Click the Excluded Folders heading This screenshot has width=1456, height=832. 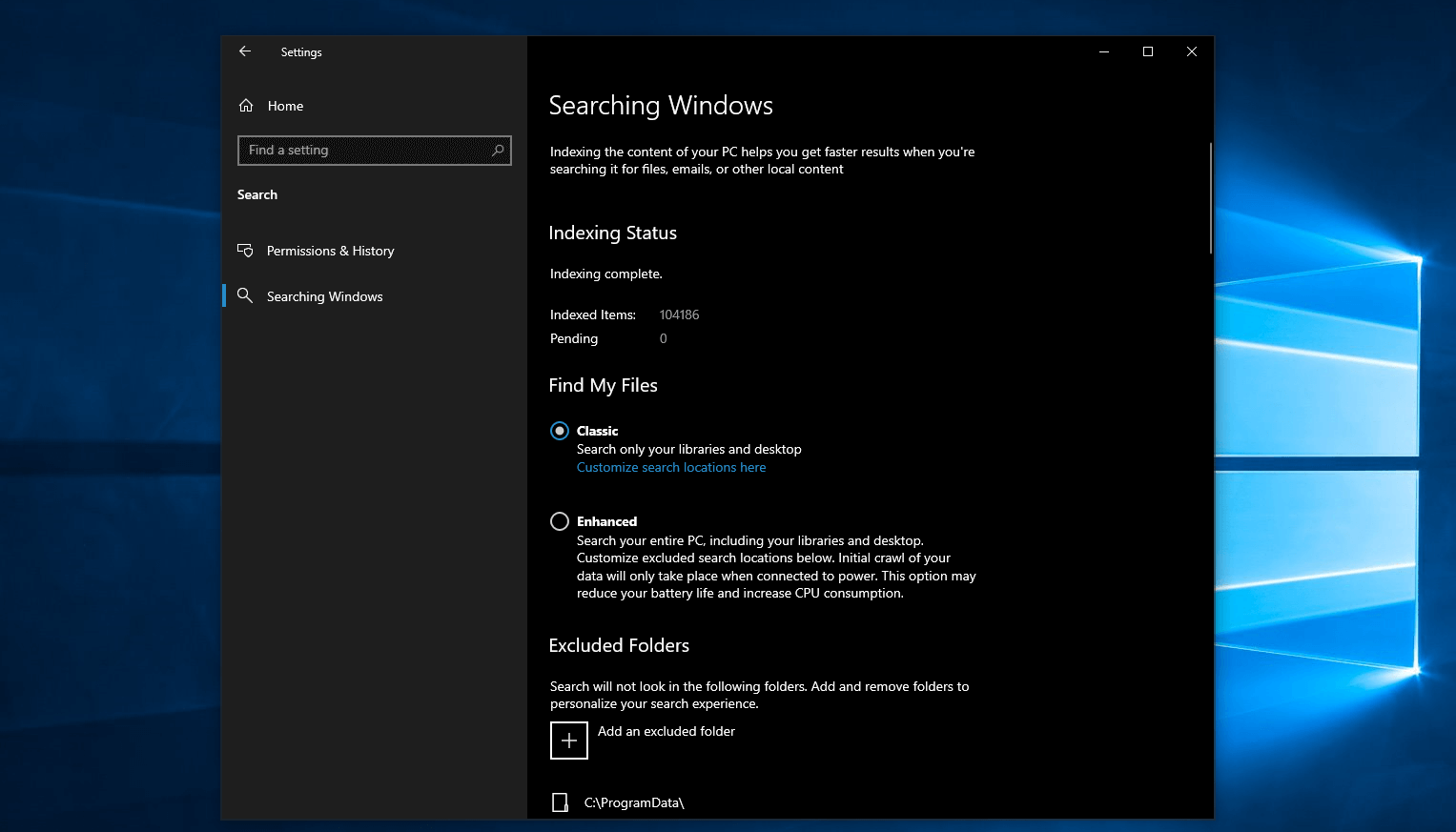[x=619, y=645]
